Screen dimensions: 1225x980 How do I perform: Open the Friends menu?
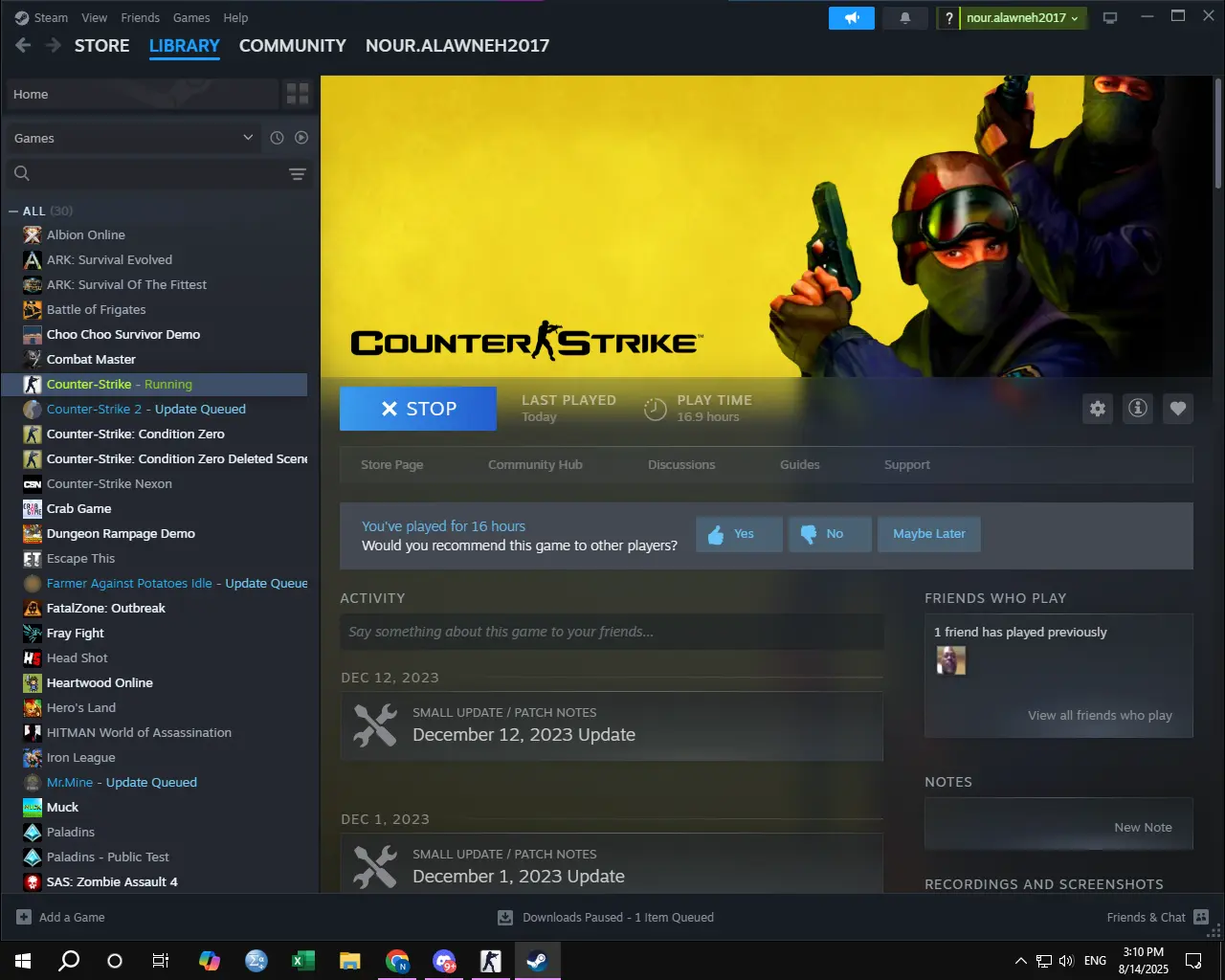click(x=140, y=18)
